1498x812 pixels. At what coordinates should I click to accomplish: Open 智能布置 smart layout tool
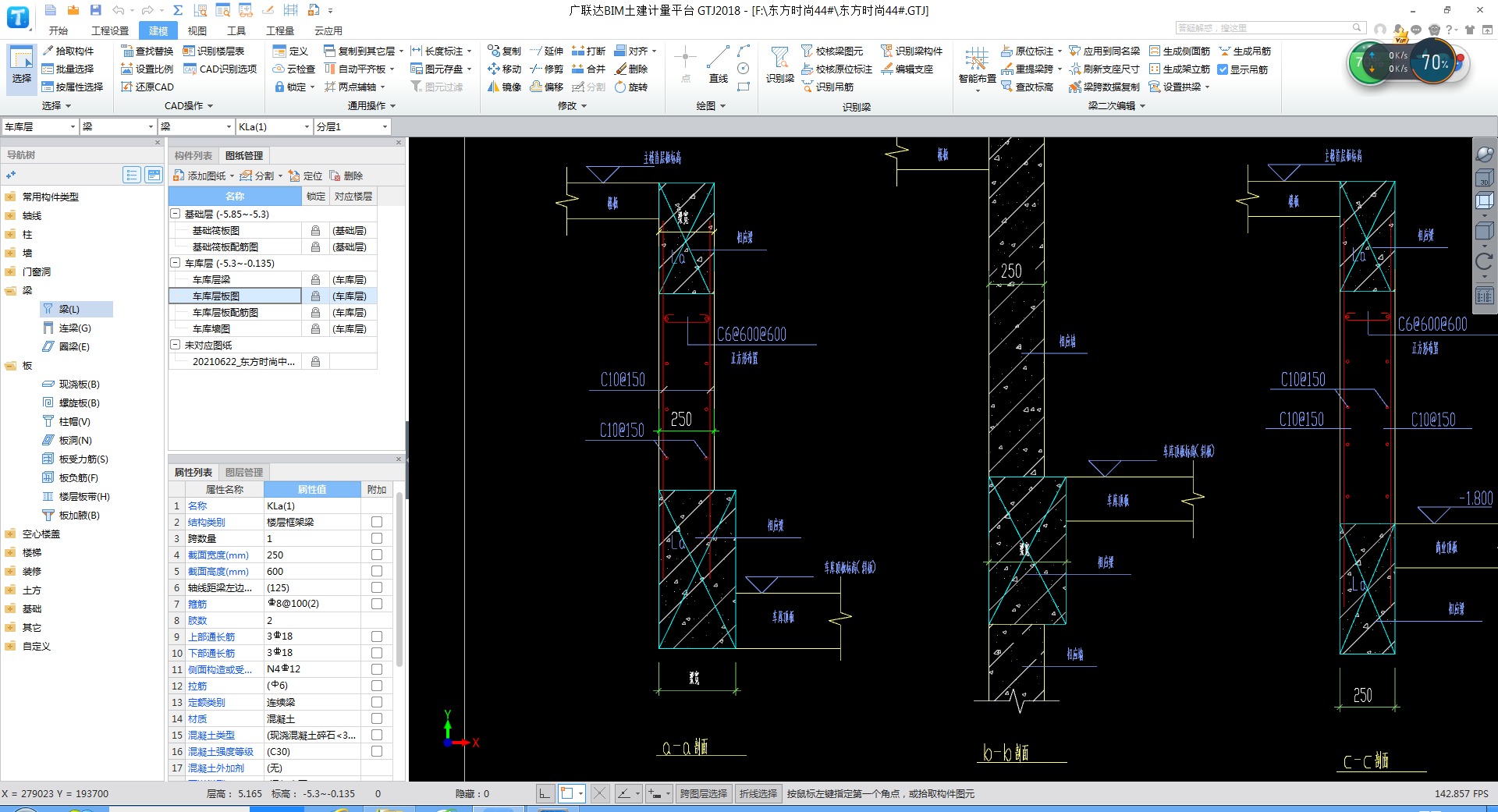click(977, 69)
